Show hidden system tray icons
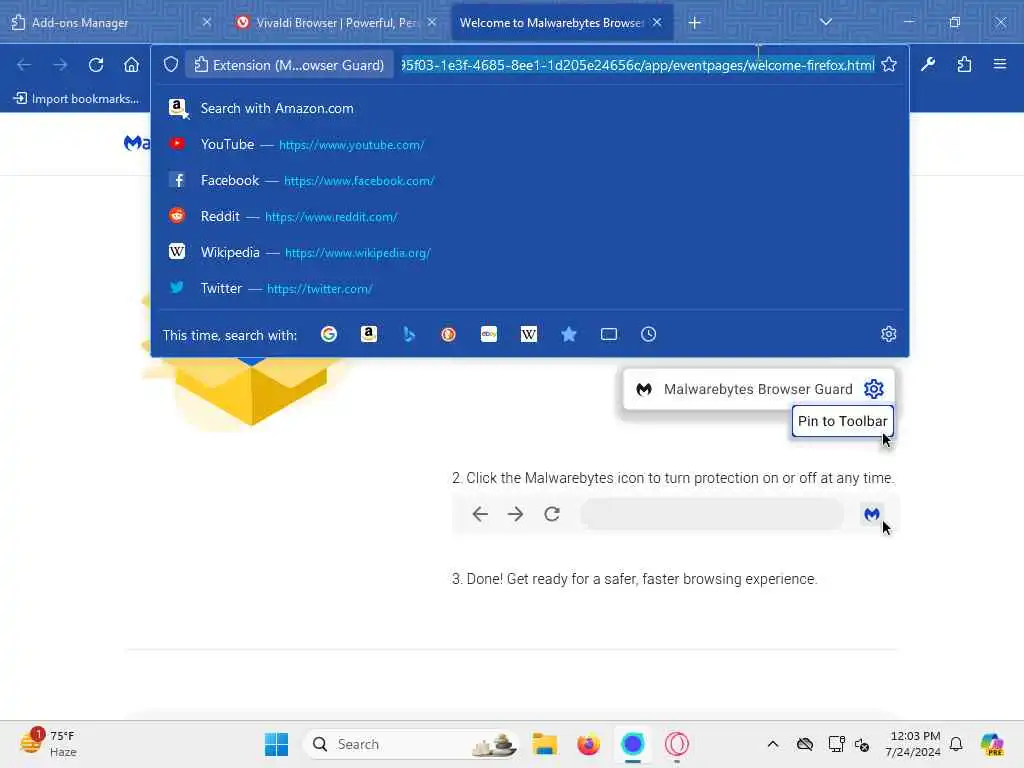The width and height of the screenshot is (1024, 768). pos(773,744)
